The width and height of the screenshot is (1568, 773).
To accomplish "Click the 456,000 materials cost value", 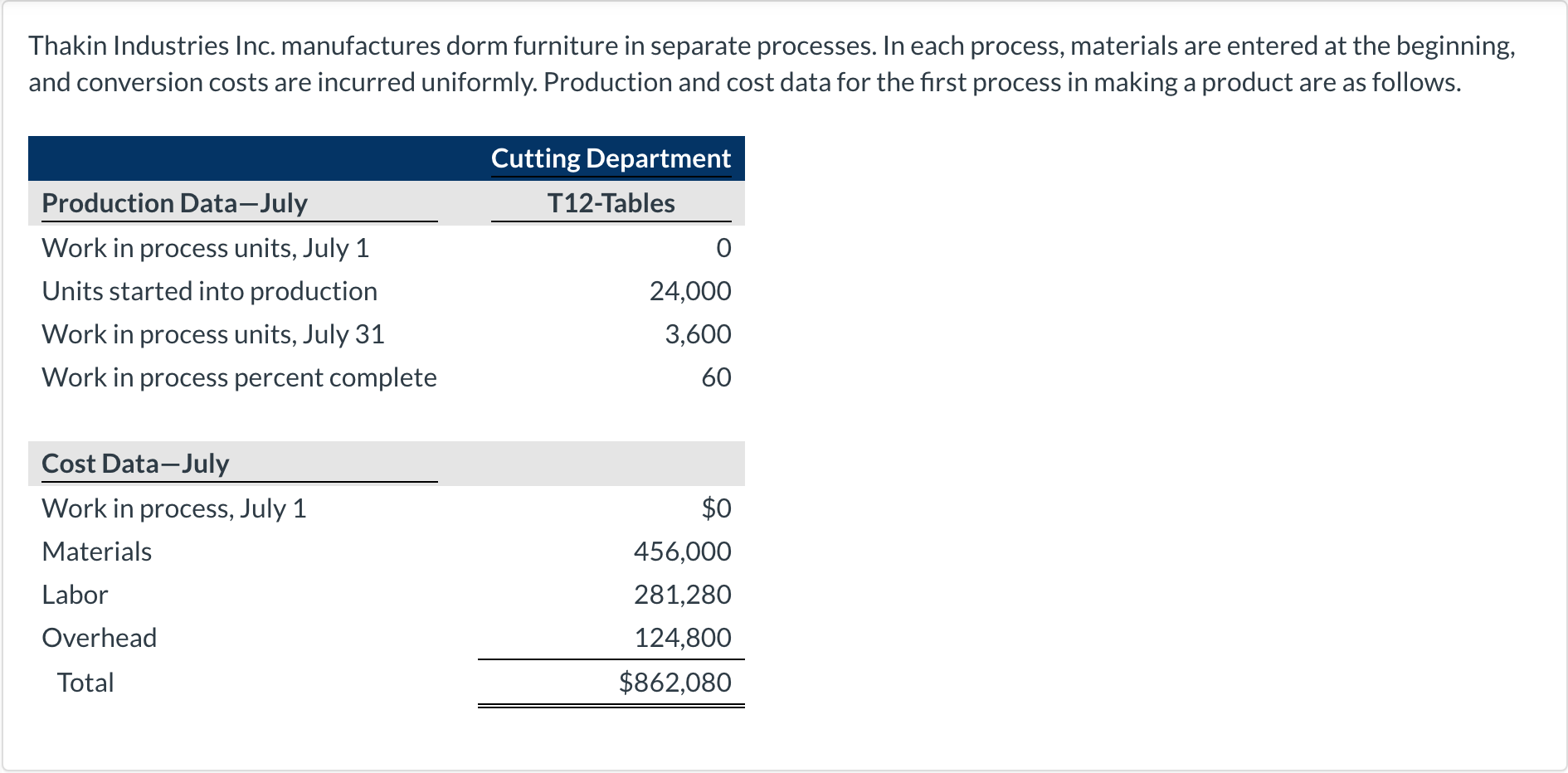I will (682, 552).
